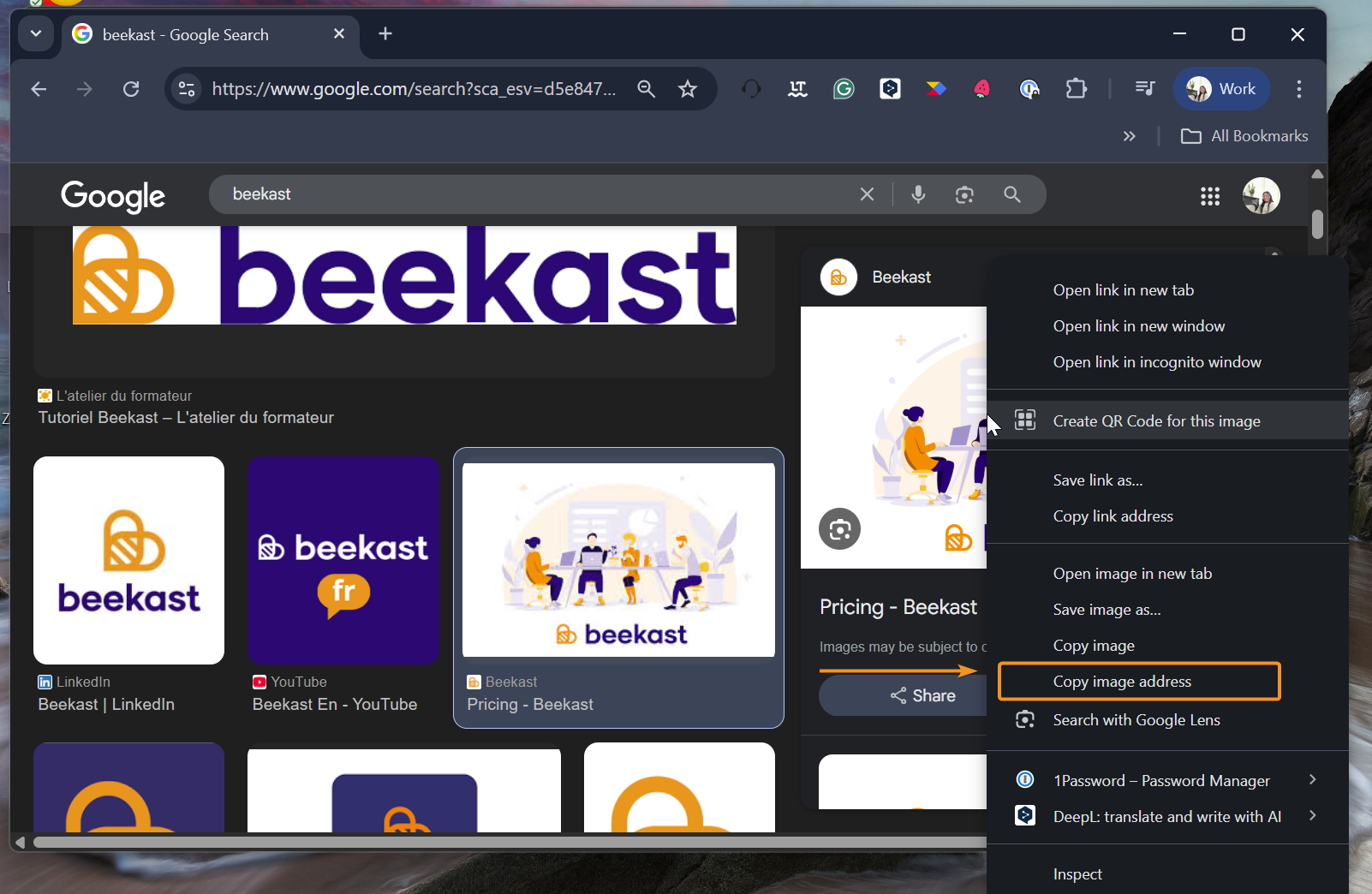
Task: Search by image with the Lens icon
Action: 964,194
